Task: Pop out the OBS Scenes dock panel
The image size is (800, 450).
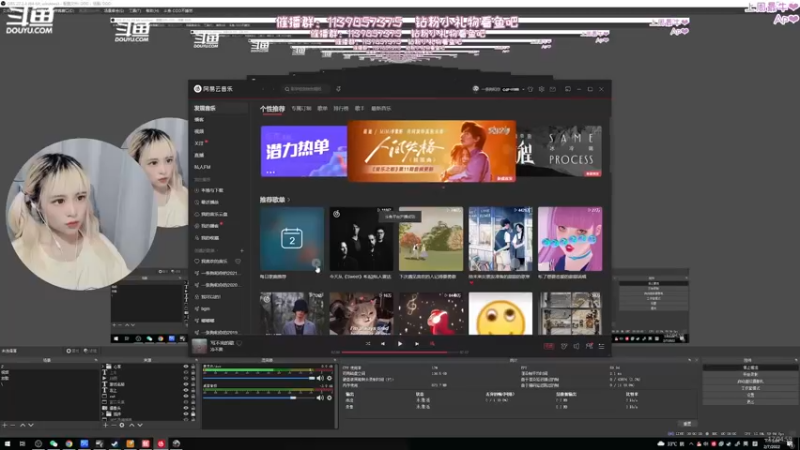Action: (96, 360)
